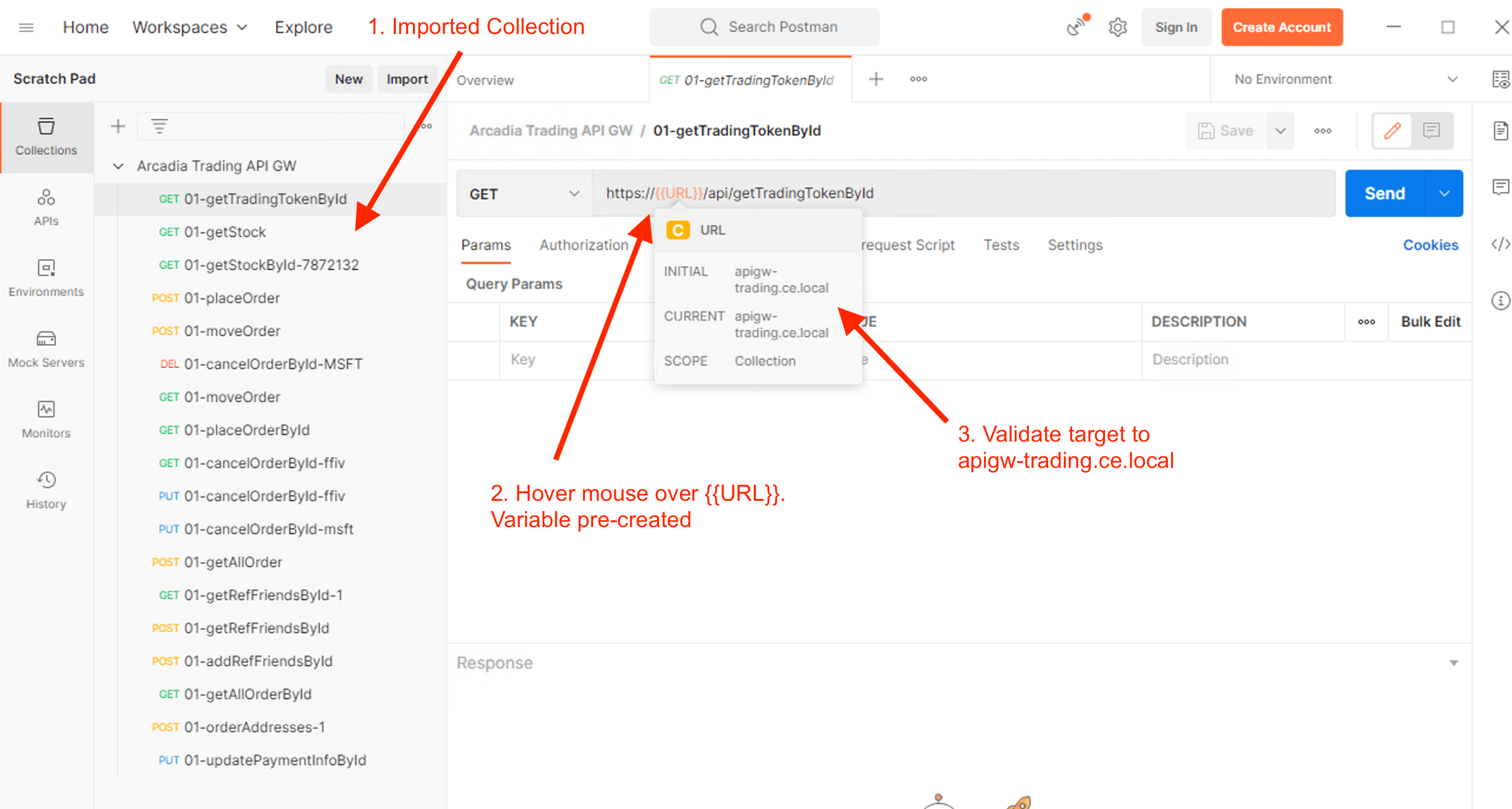Viewport: 1512px width, 809px height.
Task: Select the 01-placeOrder POST request
Action: [231, 298]
